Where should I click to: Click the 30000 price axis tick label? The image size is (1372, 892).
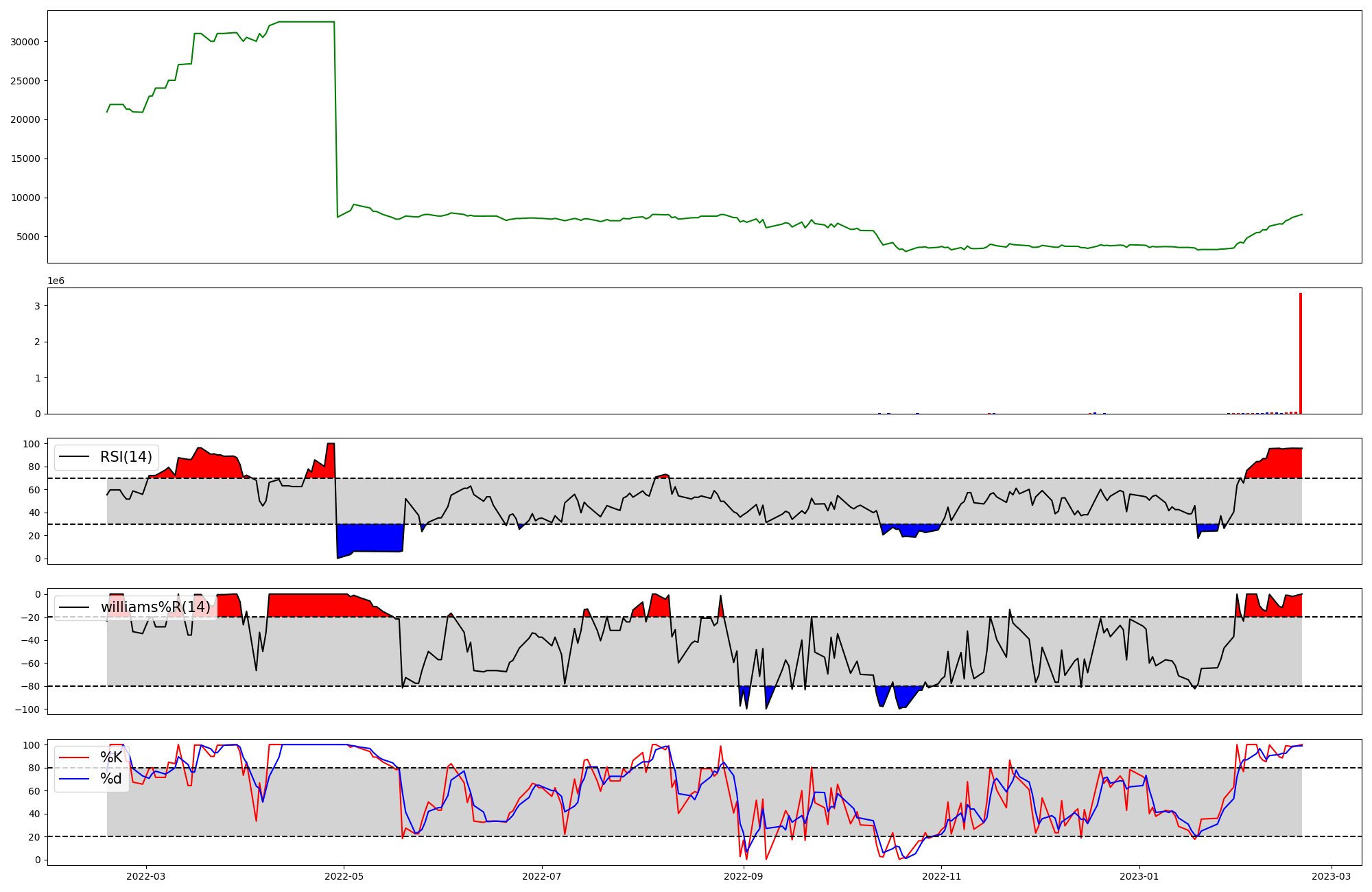pos(25,42)
